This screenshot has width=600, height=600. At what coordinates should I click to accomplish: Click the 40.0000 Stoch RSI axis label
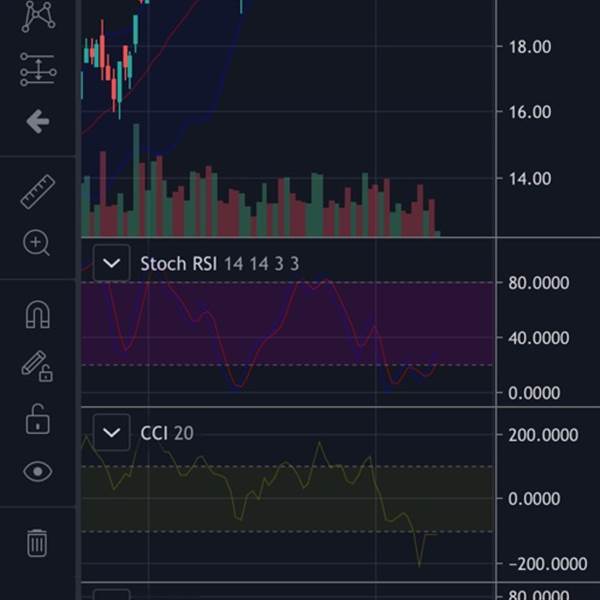click(538, 338)
